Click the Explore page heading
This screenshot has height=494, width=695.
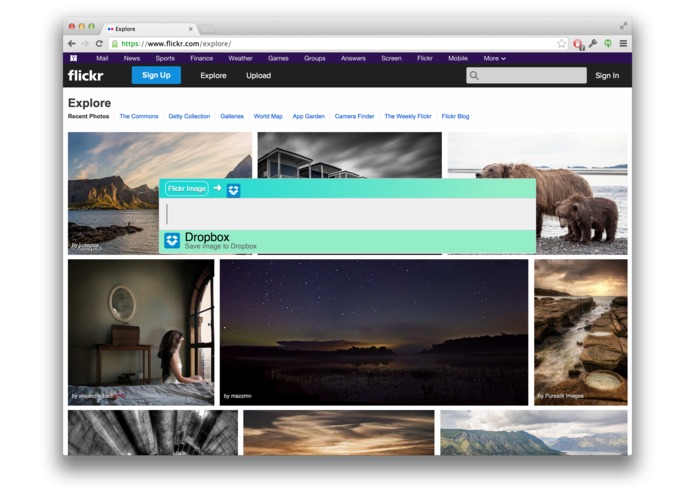tap(90, 103)
